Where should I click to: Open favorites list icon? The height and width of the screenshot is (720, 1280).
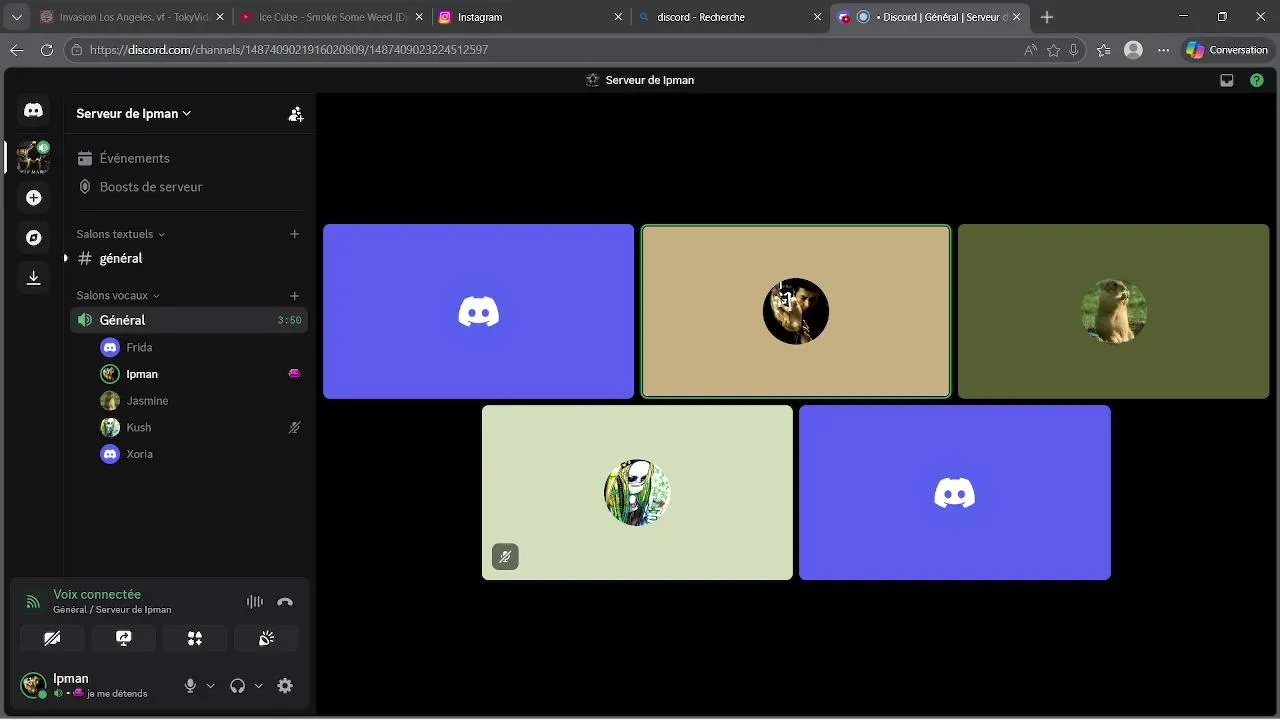(1103, 50)
